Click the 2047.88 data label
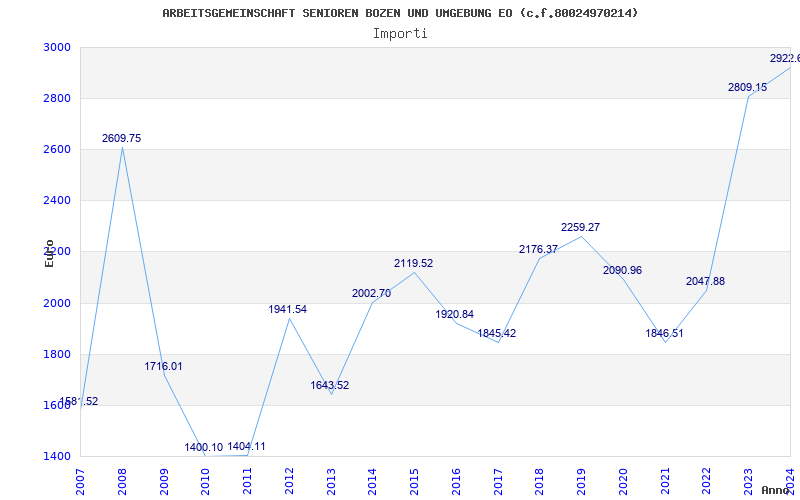The width and height of the screenshot is (800, 500). [x=705, y=281]
